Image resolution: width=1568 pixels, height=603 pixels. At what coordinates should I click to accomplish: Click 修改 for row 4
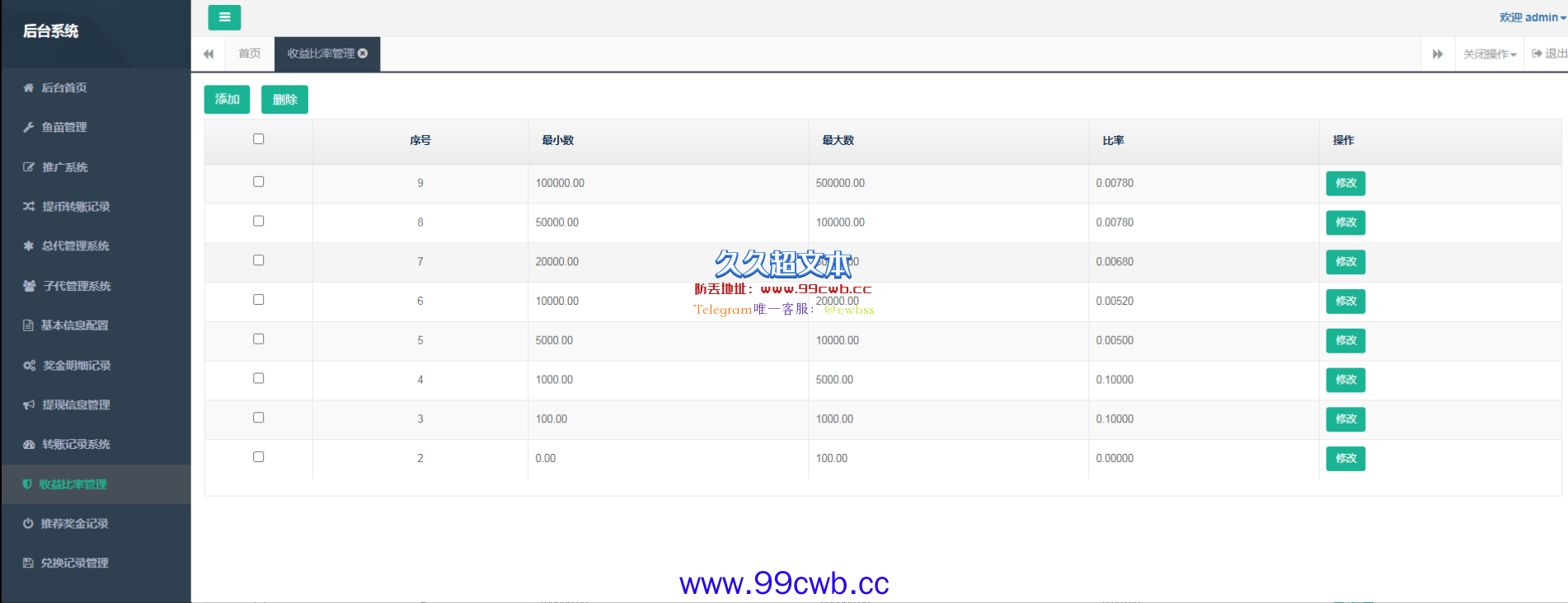coord(1345,380)
